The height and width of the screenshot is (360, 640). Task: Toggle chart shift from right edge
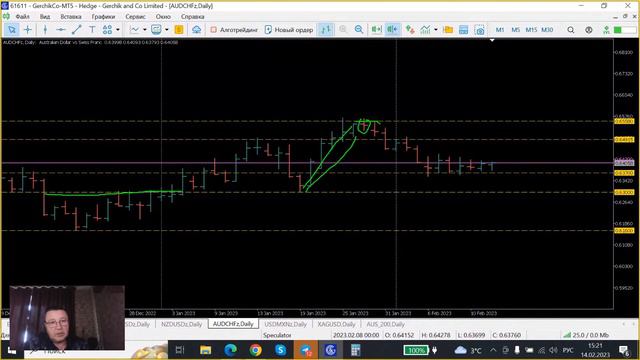pyautogui.click(x=392, y=29)
